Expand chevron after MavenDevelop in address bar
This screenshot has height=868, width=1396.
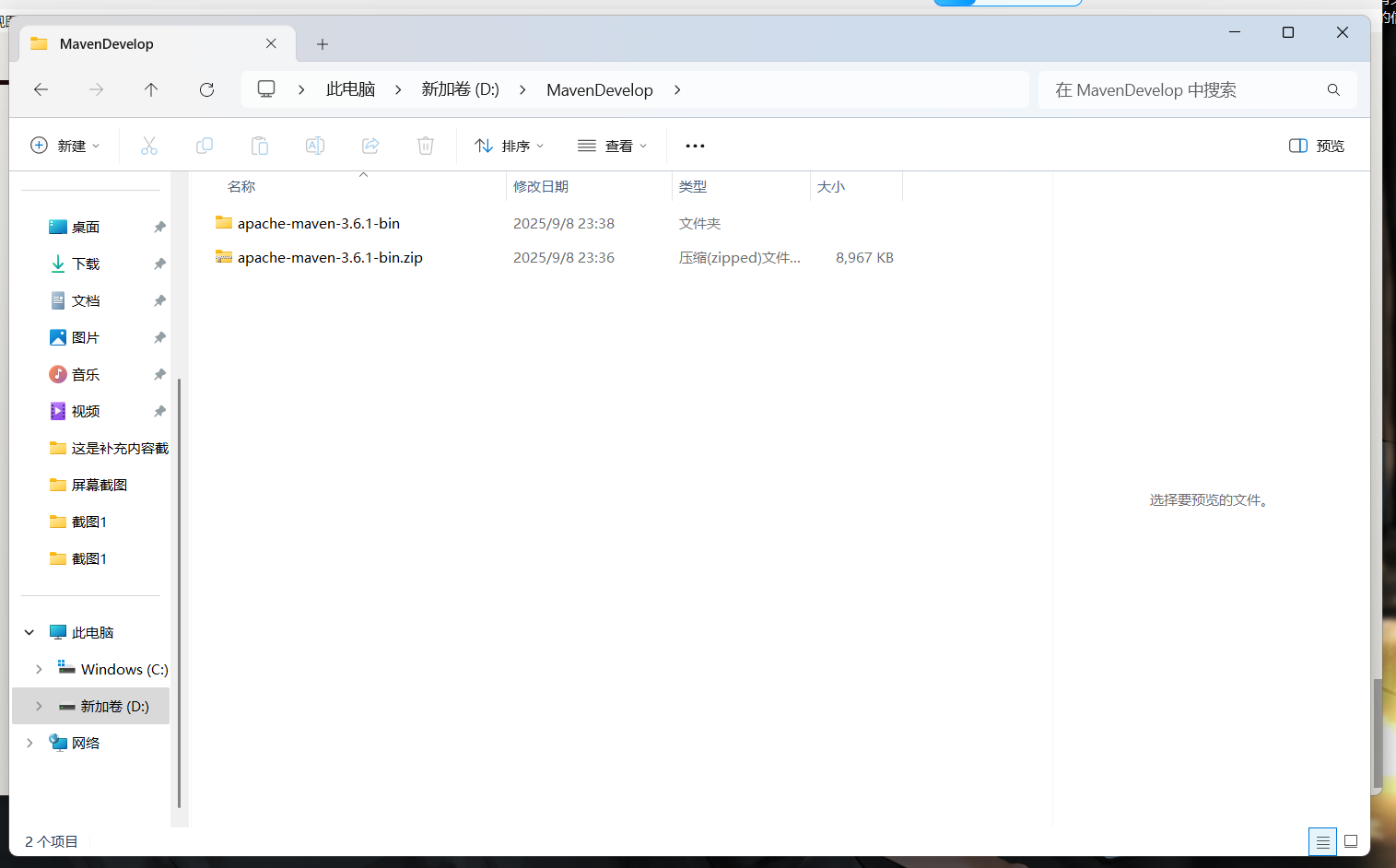pos(677,89)
